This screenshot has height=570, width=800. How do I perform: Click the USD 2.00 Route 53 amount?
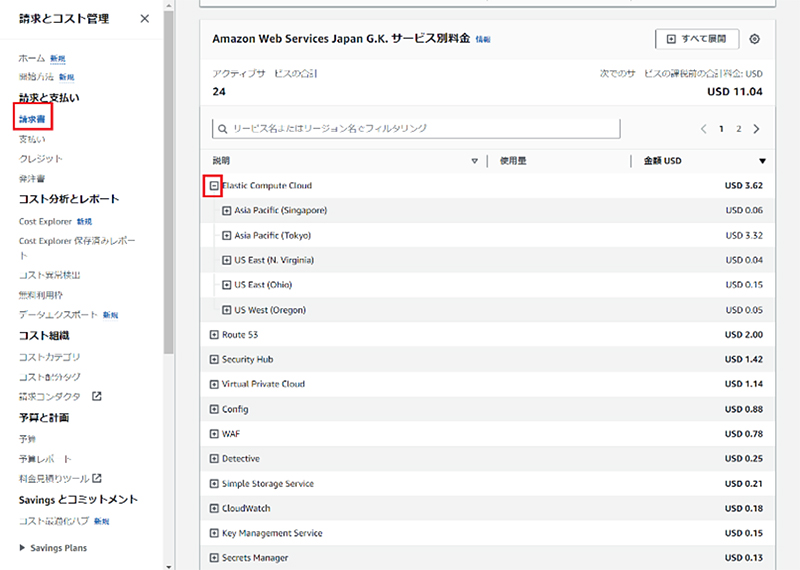point(743,335)
